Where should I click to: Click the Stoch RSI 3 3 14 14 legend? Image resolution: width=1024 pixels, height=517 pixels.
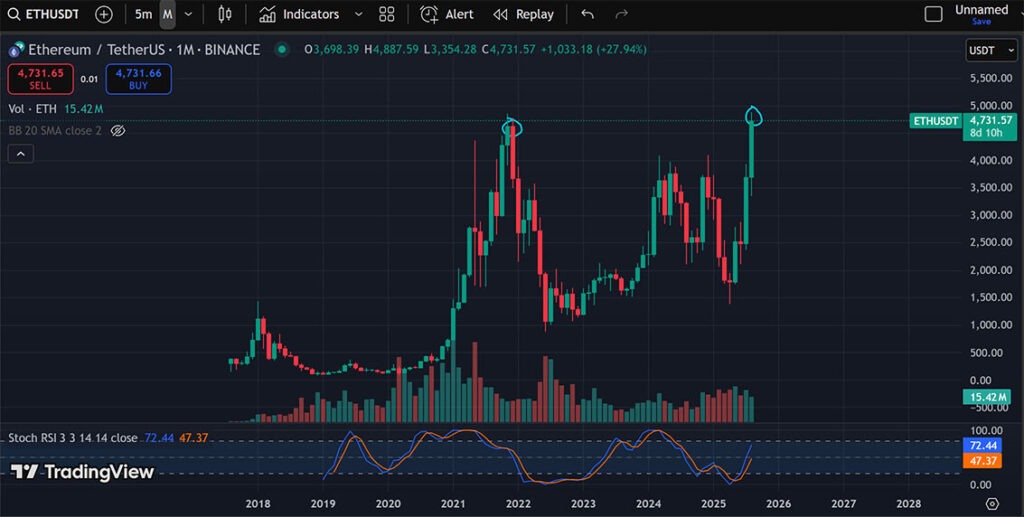(73, 437)
